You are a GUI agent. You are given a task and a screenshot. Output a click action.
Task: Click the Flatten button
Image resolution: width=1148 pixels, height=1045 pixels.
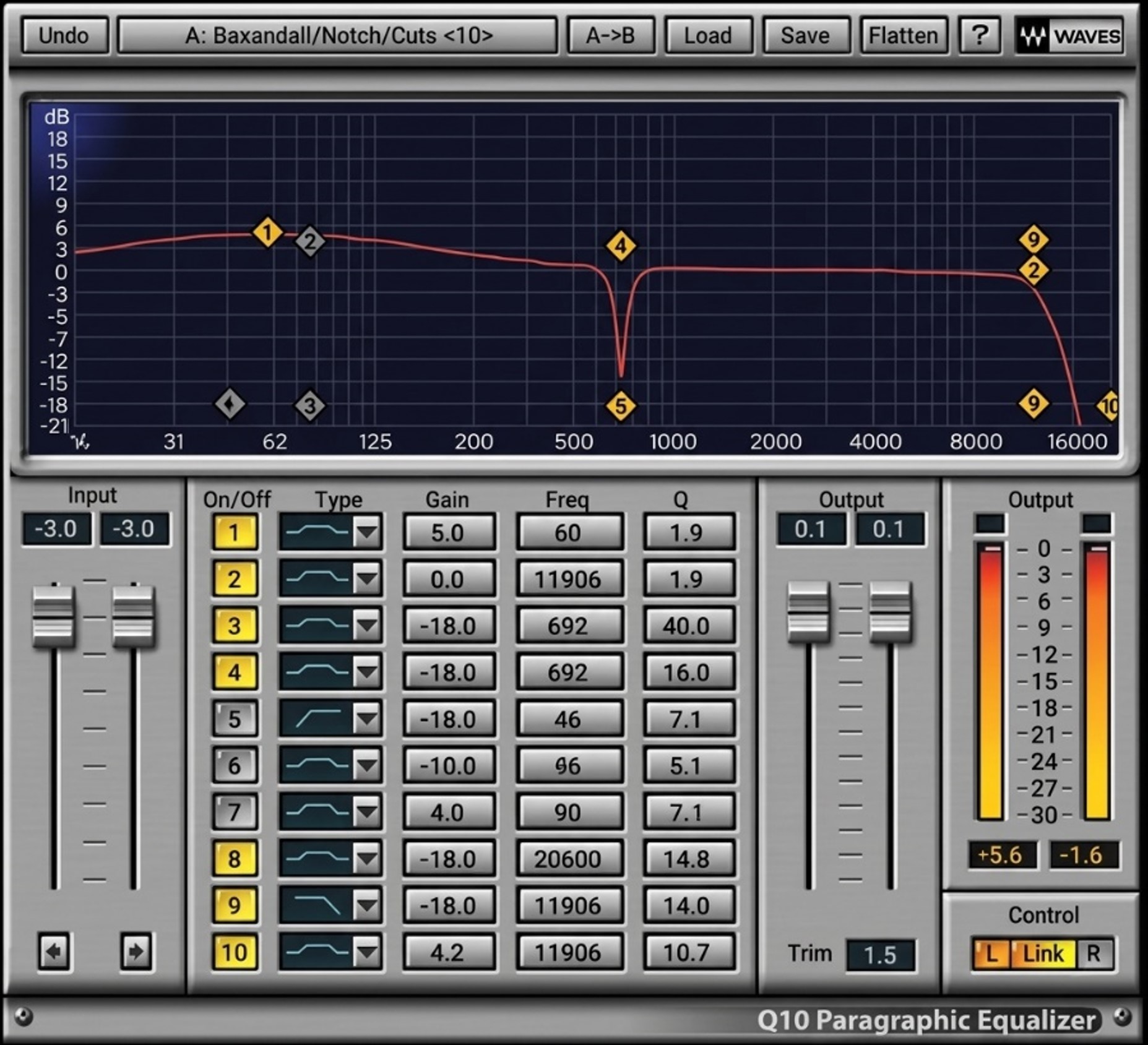point(903,35)
